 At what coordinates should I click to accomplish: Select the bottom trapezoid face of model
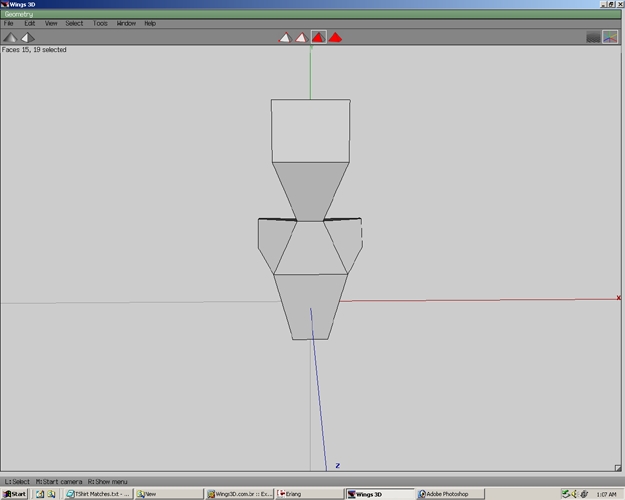click(x=311, y=307)
